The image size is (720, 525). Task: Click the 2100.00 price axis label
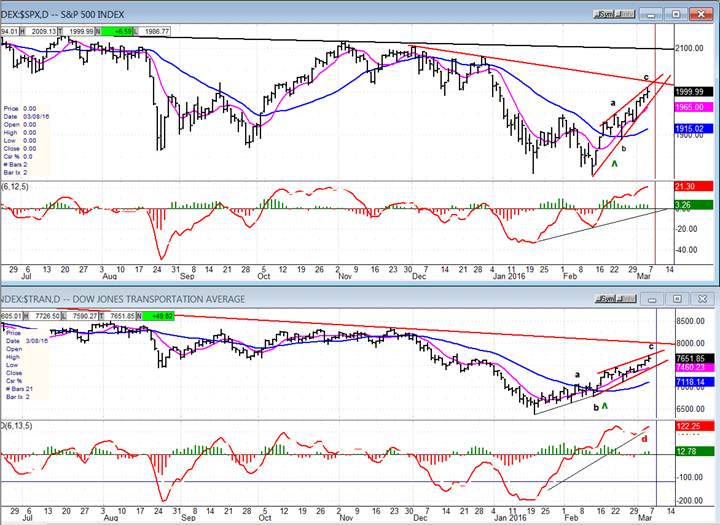689,48
